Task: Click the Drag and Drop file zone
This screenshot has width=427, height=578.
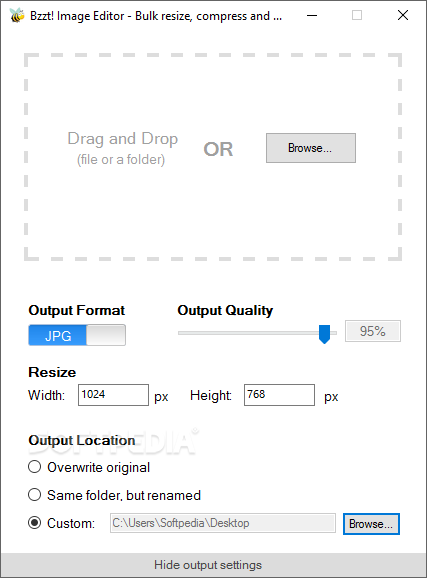Action: click(213, 157)
